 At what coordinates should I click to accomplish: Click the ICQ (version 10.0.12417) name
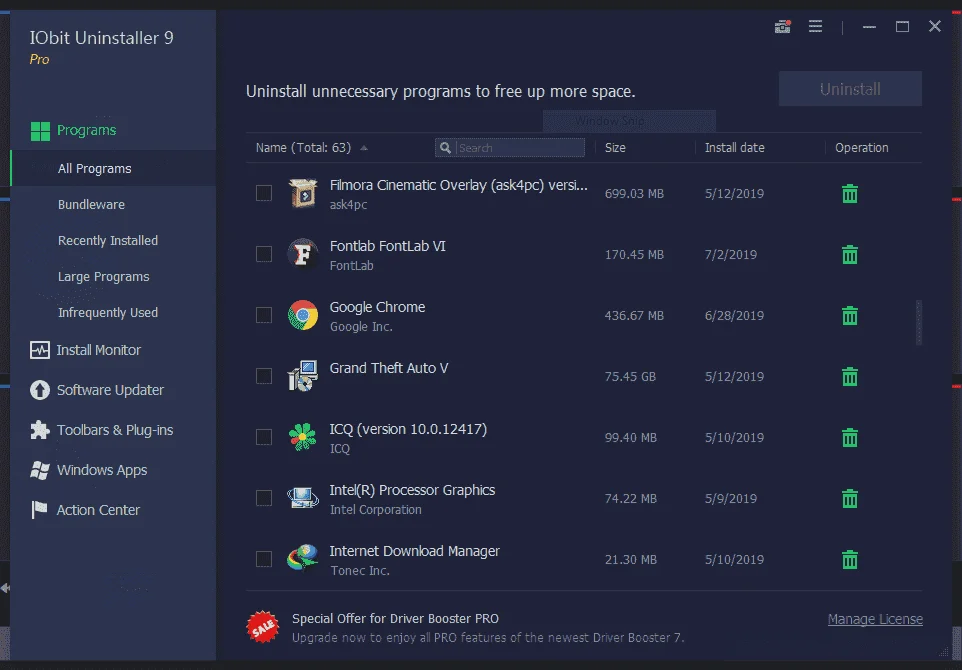point(408,429)
